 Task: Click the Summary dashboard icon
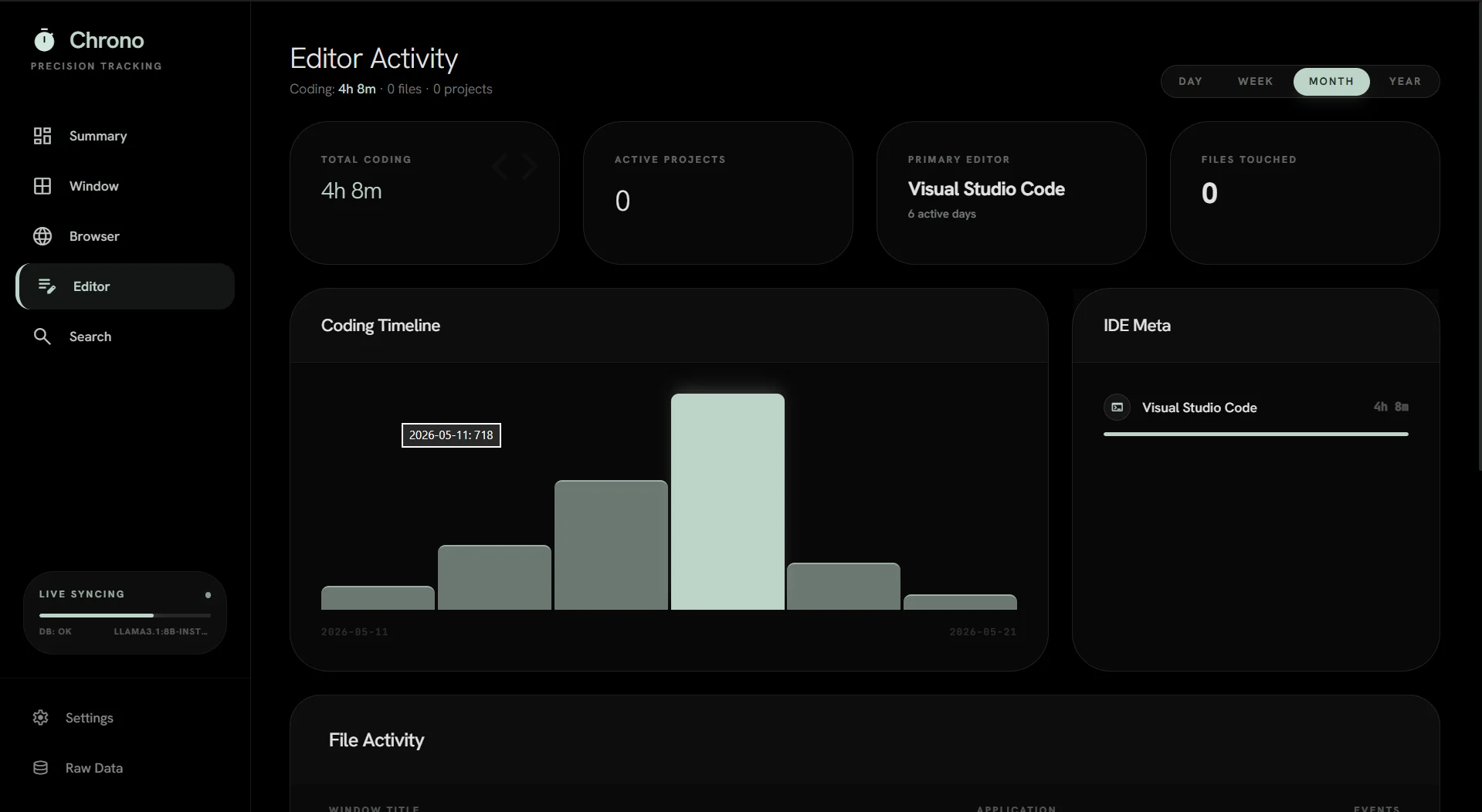pyautogui.click(x=42, y=136)
